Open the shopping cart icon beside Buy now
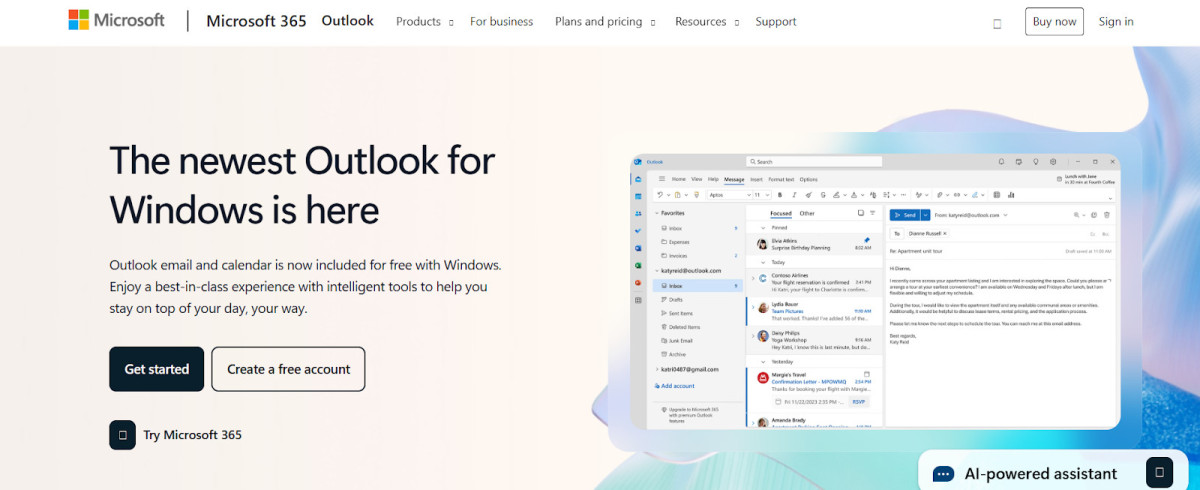 tap(997, 22)
